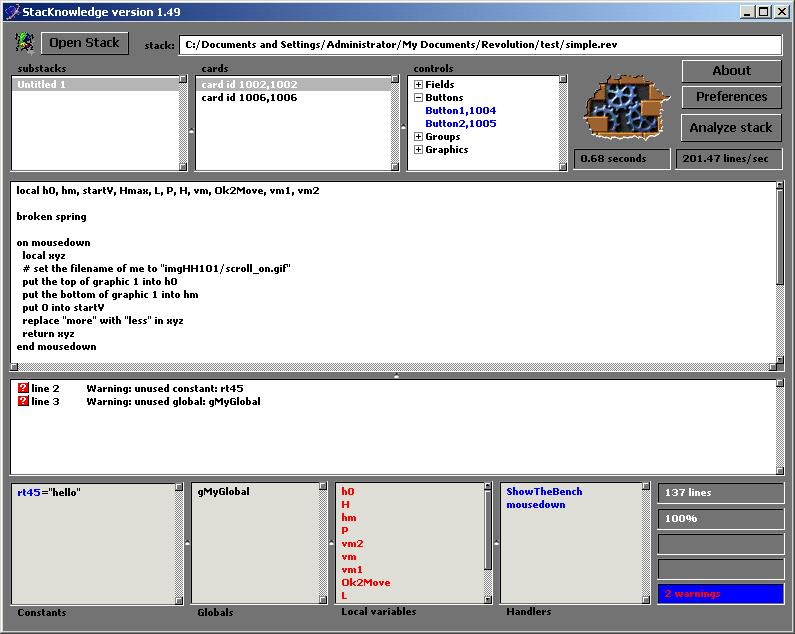The height and width of the screenshot is (634, 795).
Task: Select the Untitled 1 substack
Action: (x=42, y=85)
